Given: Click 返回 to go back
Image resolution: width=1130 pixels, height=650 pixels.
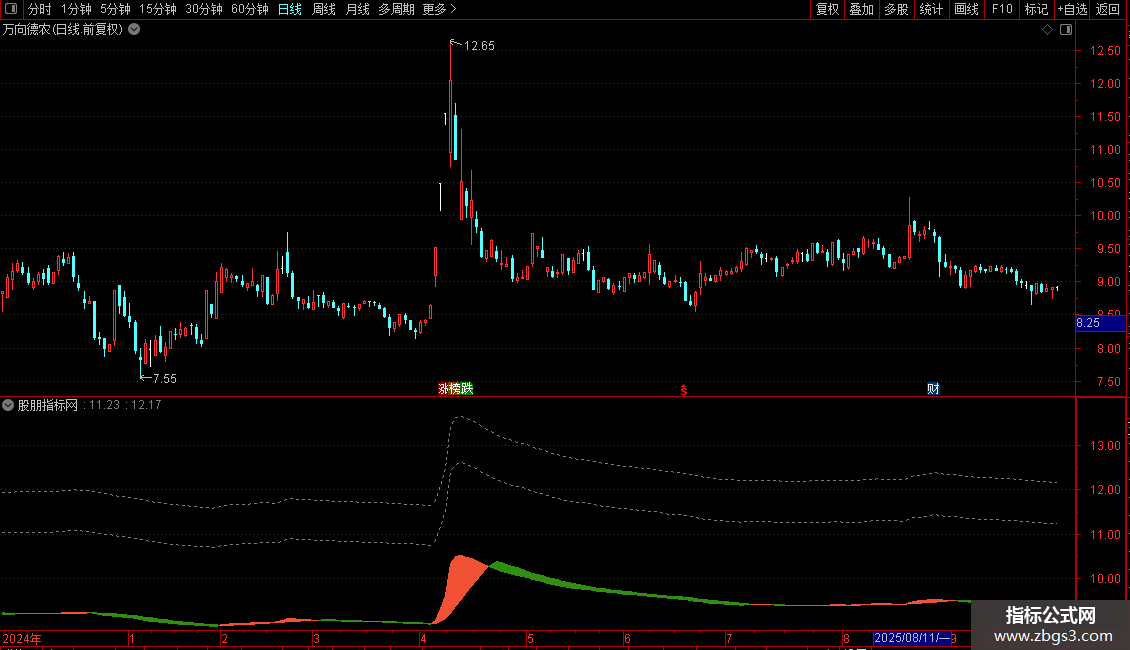Looking at the screenshot, I should point(1108,9).
